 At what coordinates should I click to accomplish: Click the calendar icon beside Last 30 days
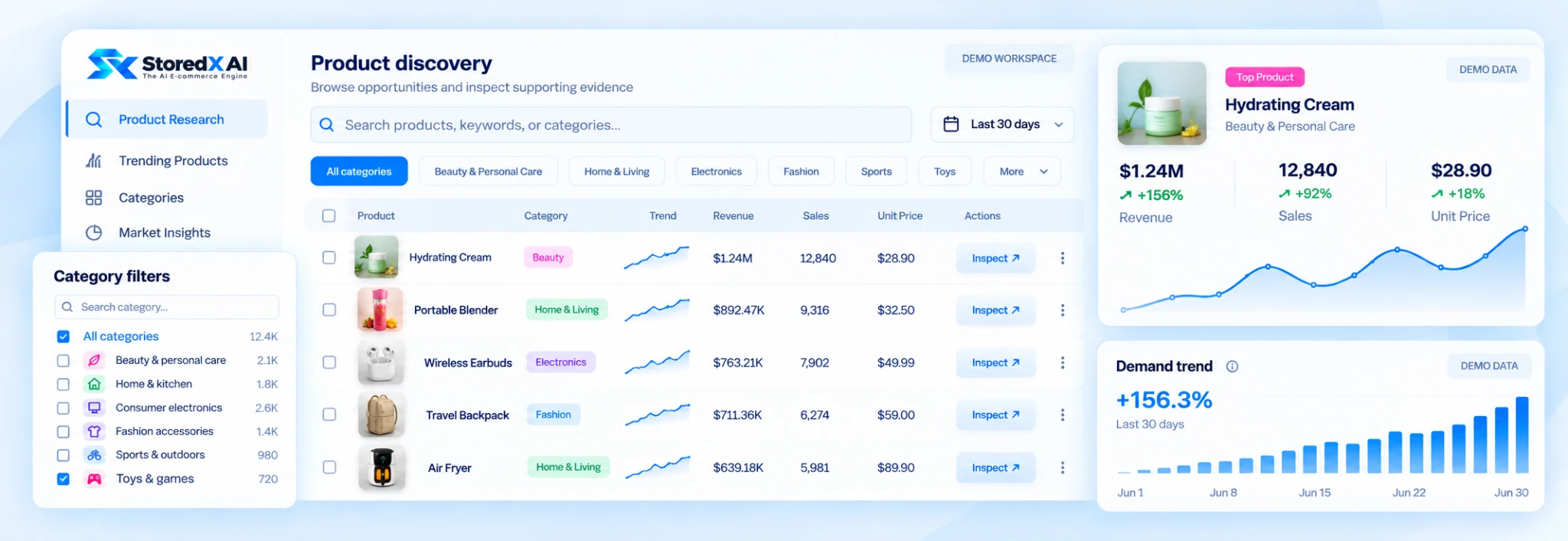[951, 124]
